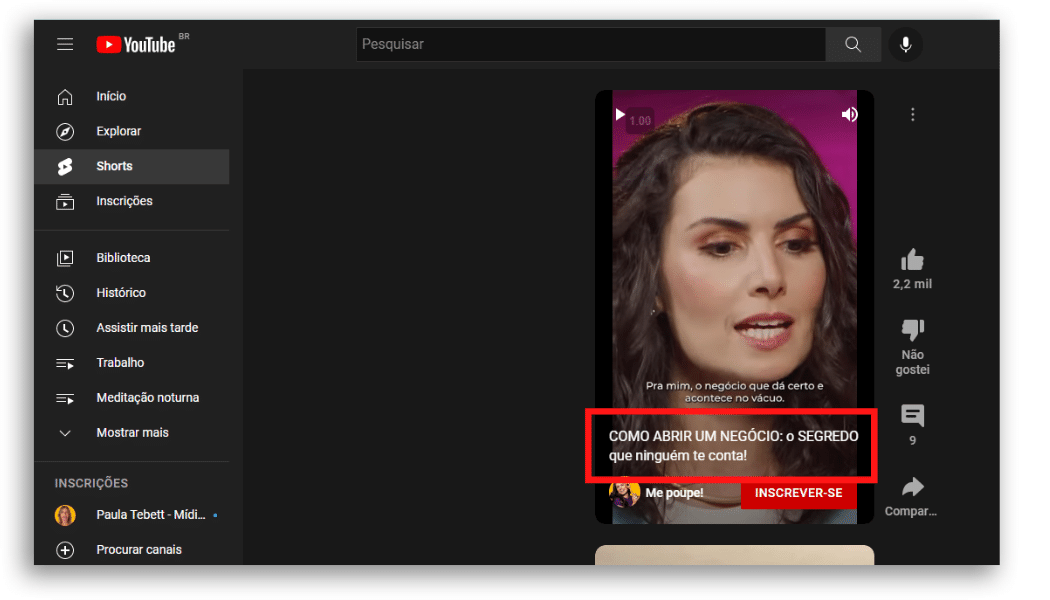Open Inscrições in the sidebar

pyautogui.click(x=132, y=201)
